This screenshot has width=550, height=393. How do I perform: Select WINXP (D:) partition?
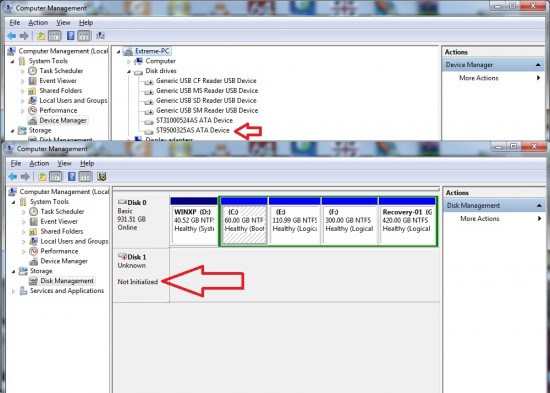[194, 221]
